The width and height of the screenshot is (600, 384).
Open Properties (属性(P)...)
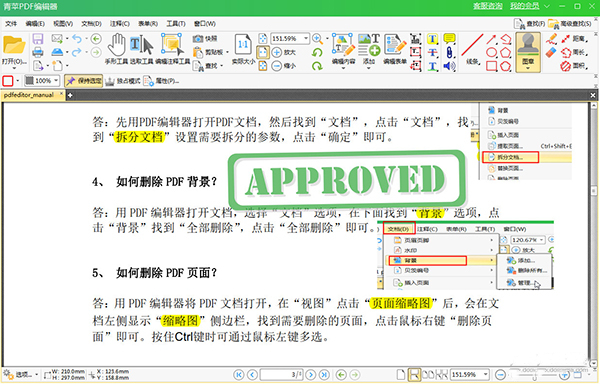(161, 81)
